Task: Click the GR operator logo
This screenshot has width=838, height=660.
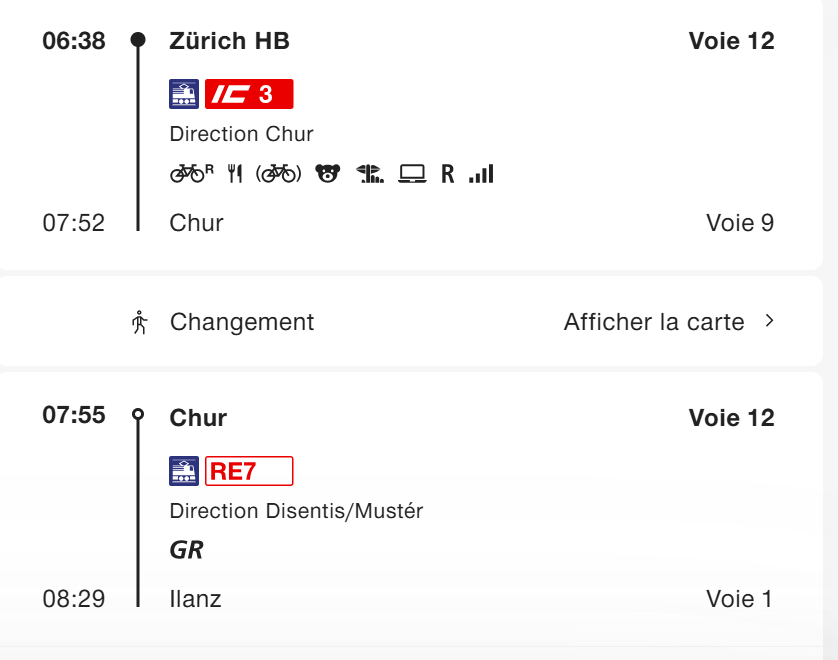Action: [187, 550]
